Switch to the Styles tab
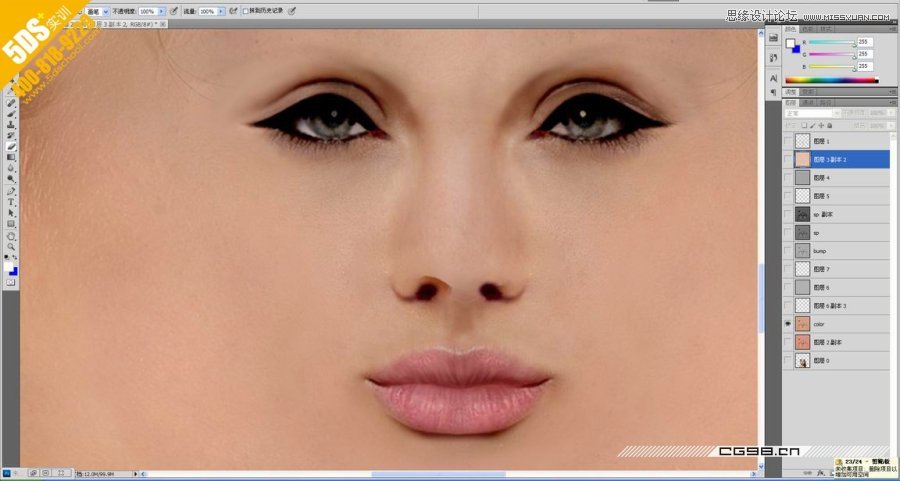The width and height of the screenshot is (900, 481). click(825, 29)
